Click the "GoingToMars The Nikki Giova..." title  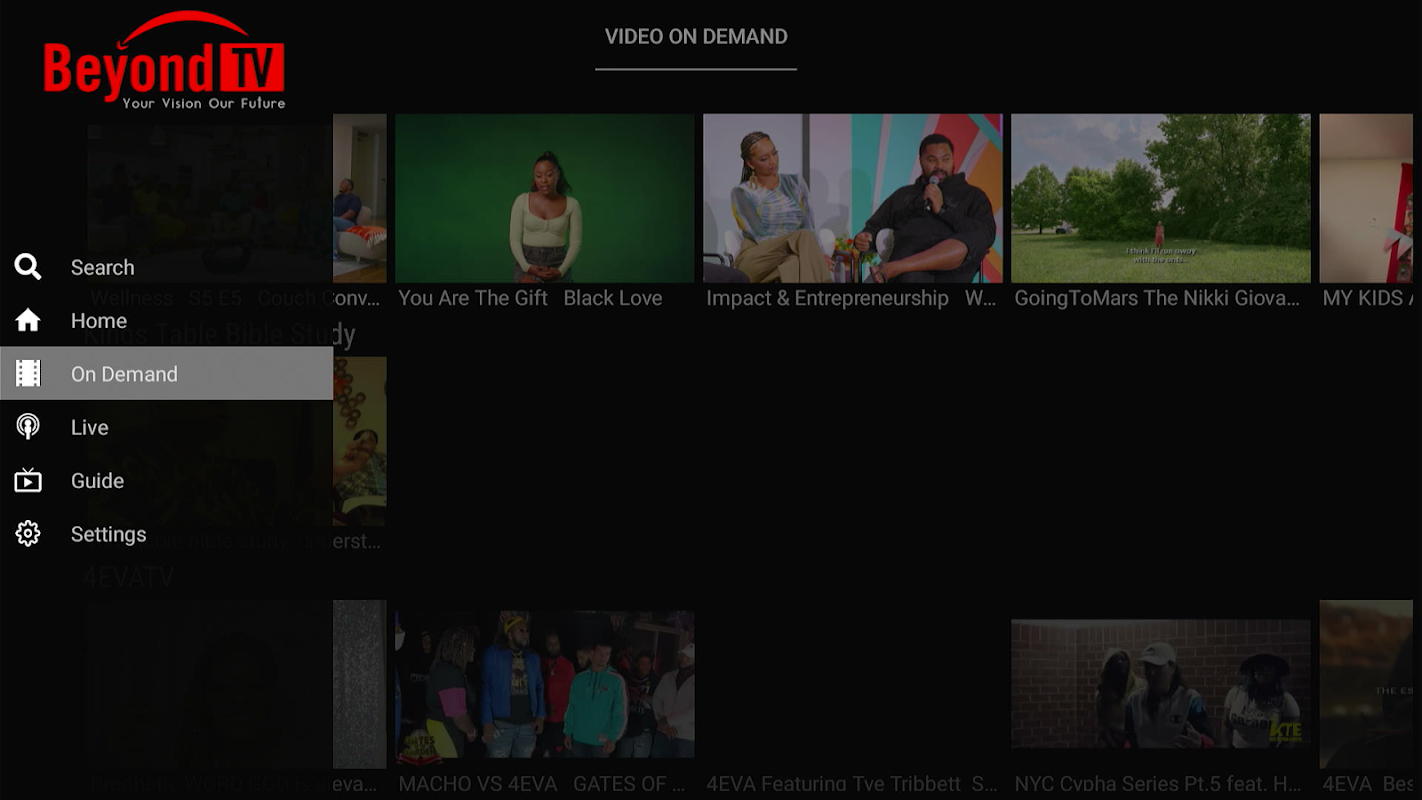[1157, 298]
